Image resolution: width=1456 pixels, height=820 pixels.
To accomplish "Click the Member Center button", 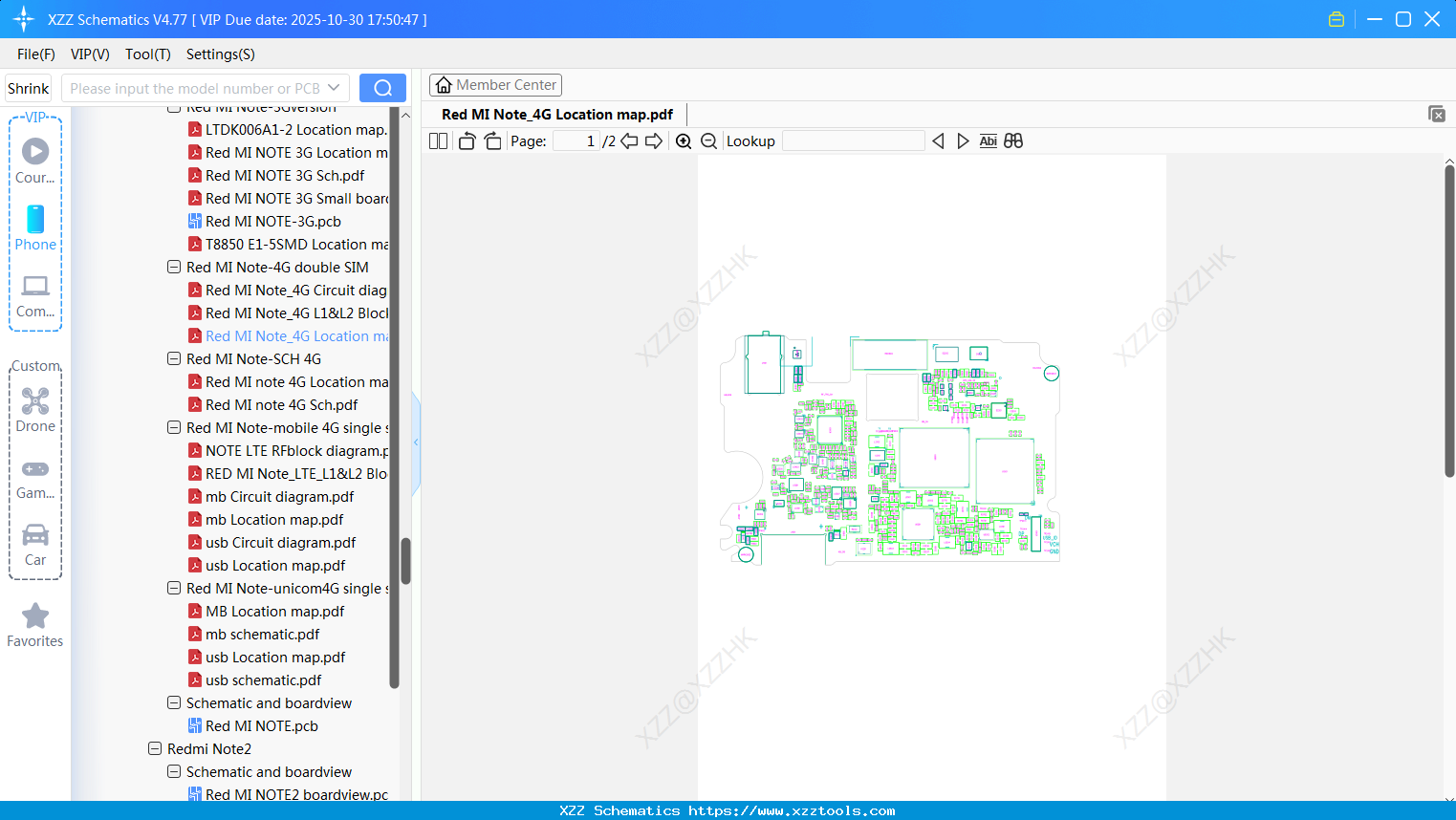I will [x=495, y=84].
